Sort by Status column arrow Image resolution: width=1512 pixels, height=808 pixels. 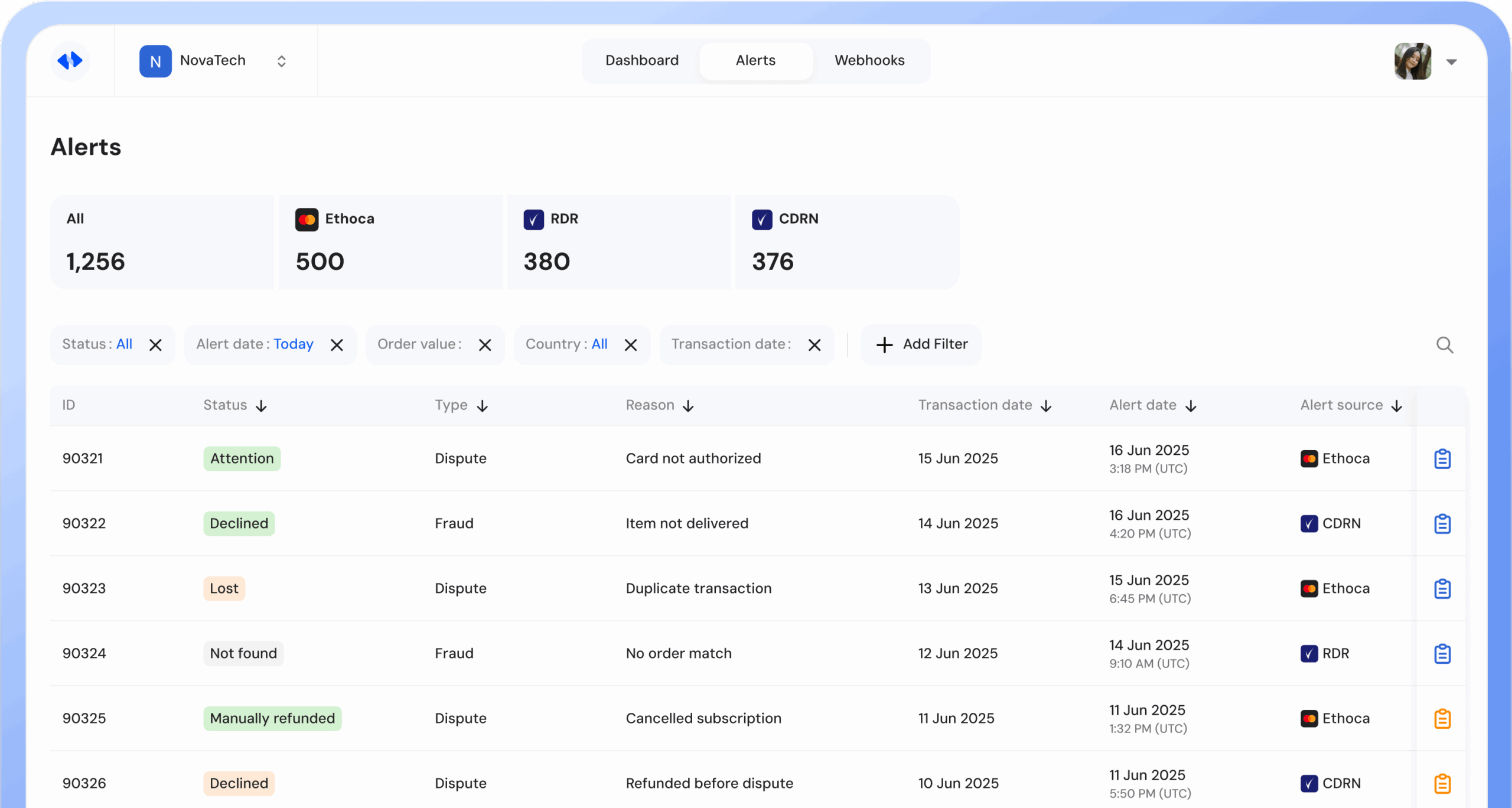pos(262,406)
